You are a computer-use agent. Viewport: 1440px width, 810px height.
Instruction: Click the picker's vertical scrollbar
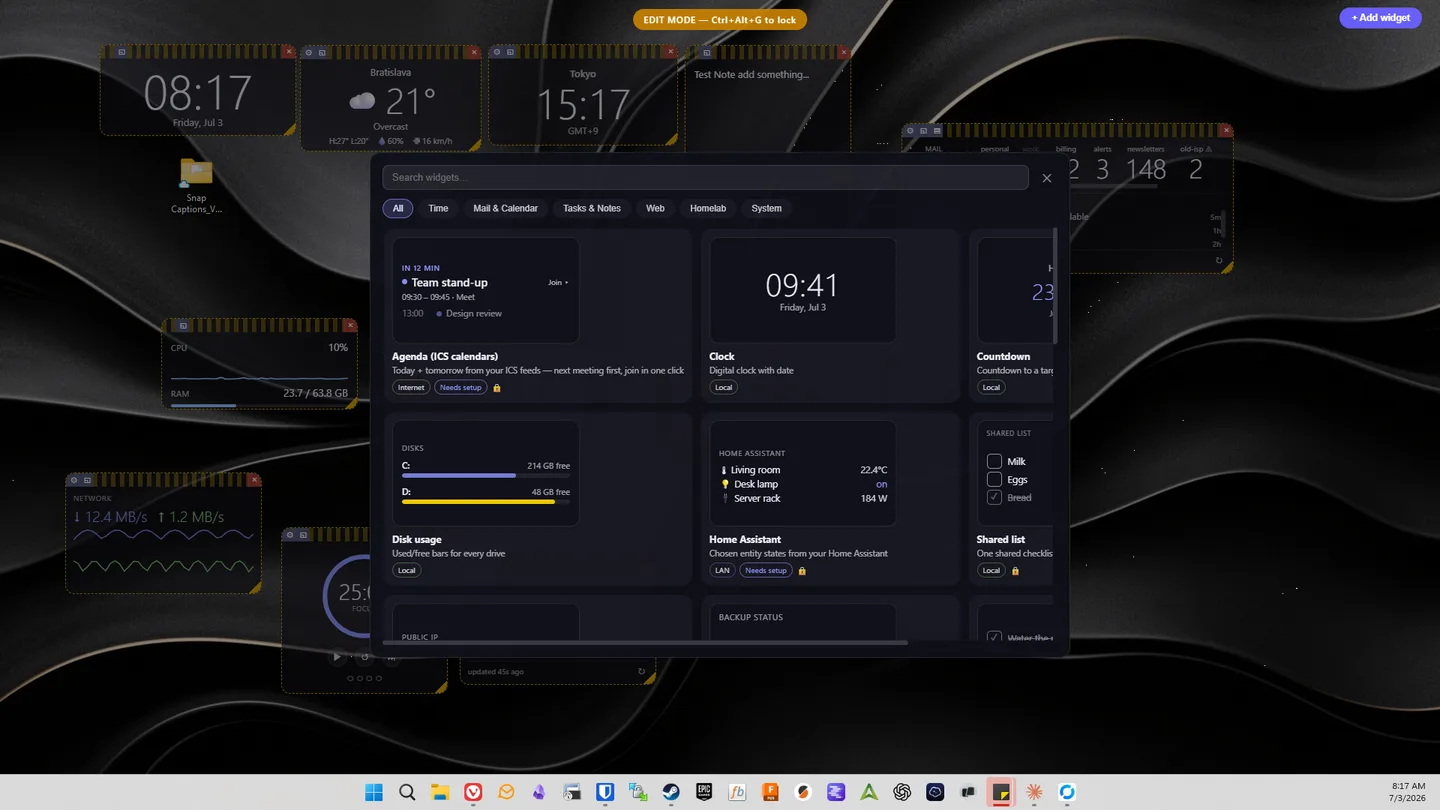tap(1055, 286)
